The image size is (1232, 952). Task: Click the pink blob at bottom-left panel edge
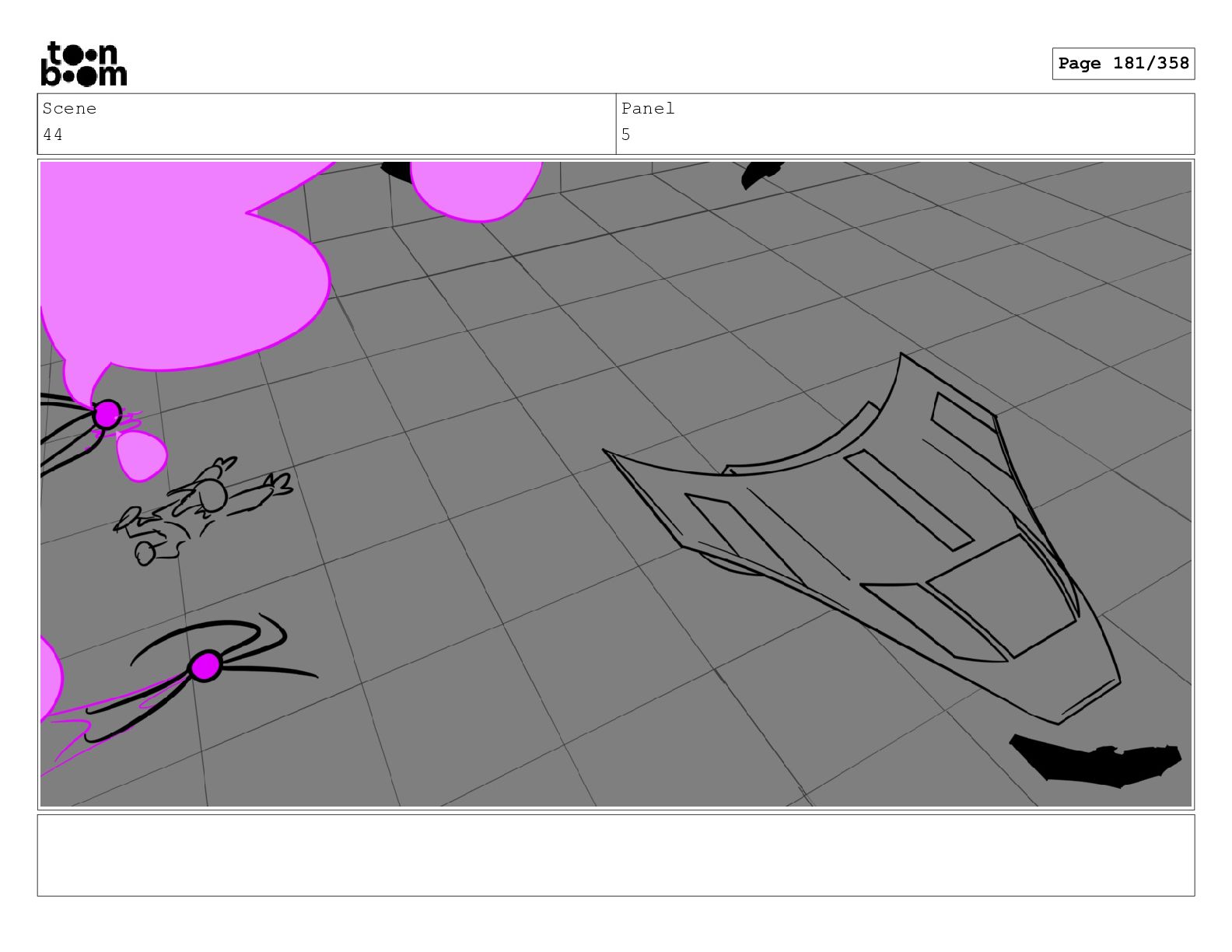(50, 677)
